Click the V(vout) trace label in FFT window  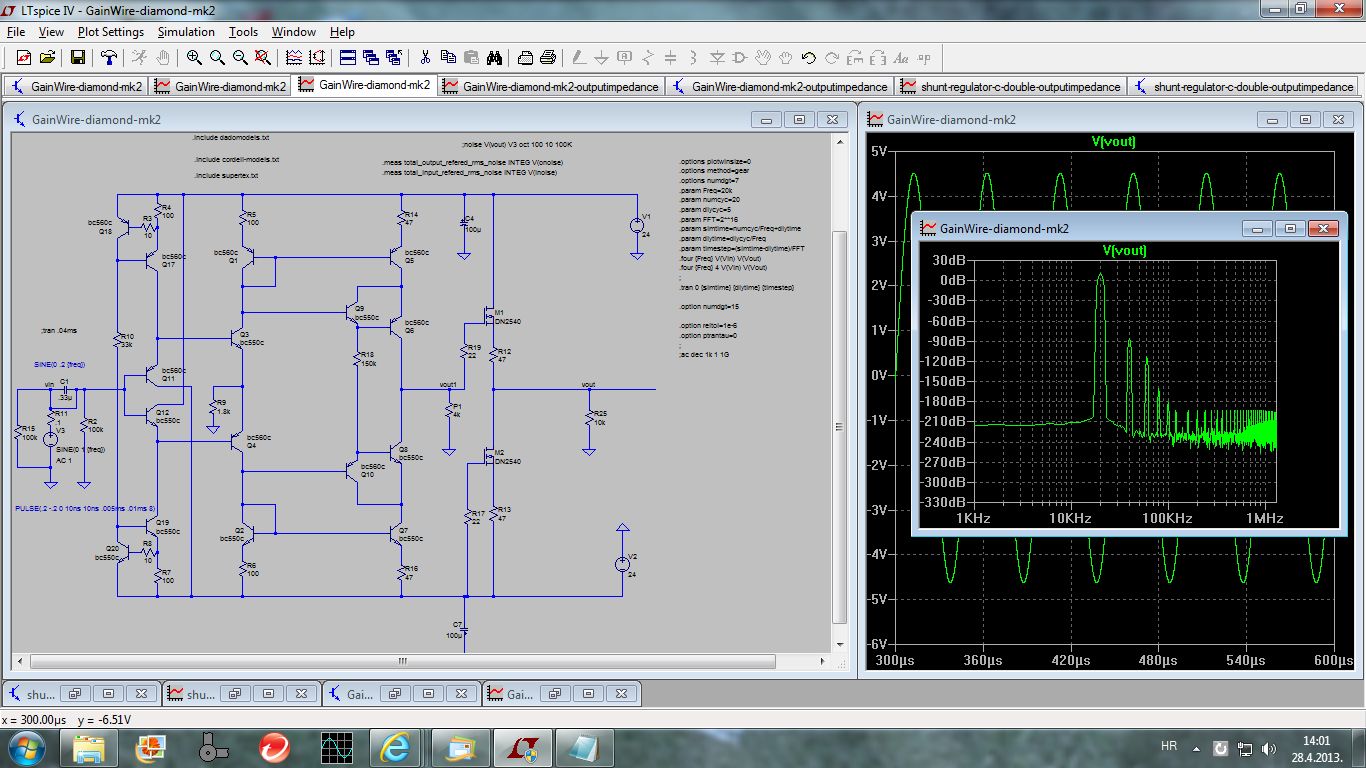1124,250
